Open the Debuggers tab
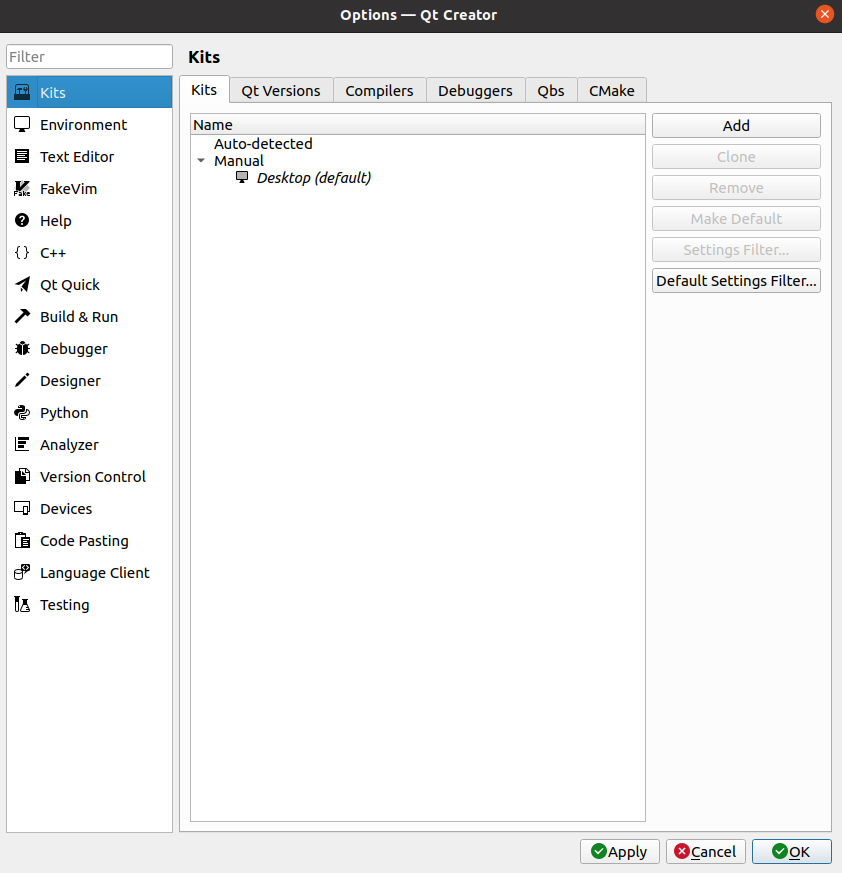Image resolution: width=842 pixels, height=873 pixels. [x=475, y=91]
